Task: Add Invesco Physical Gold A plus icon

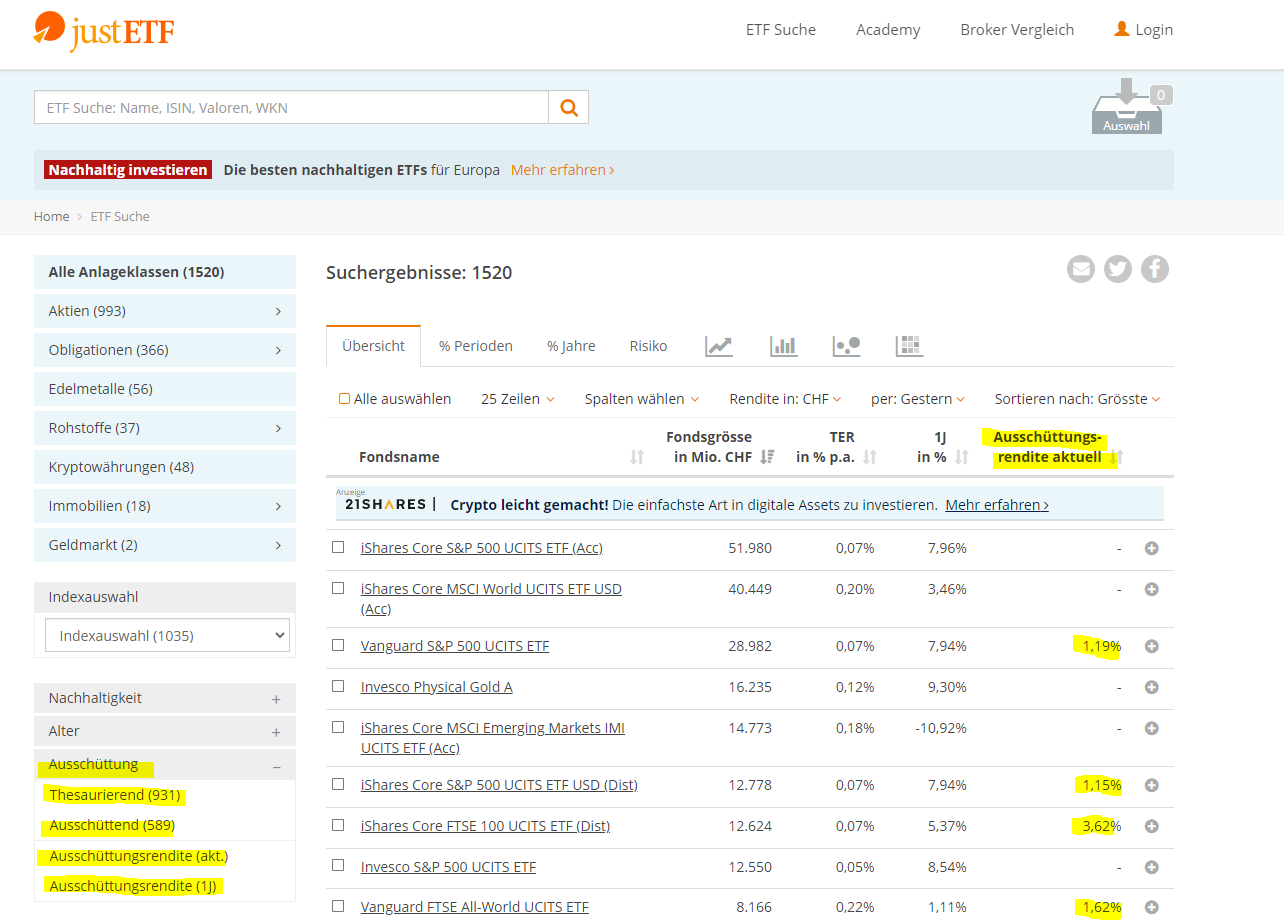Action: (1151, 688)
